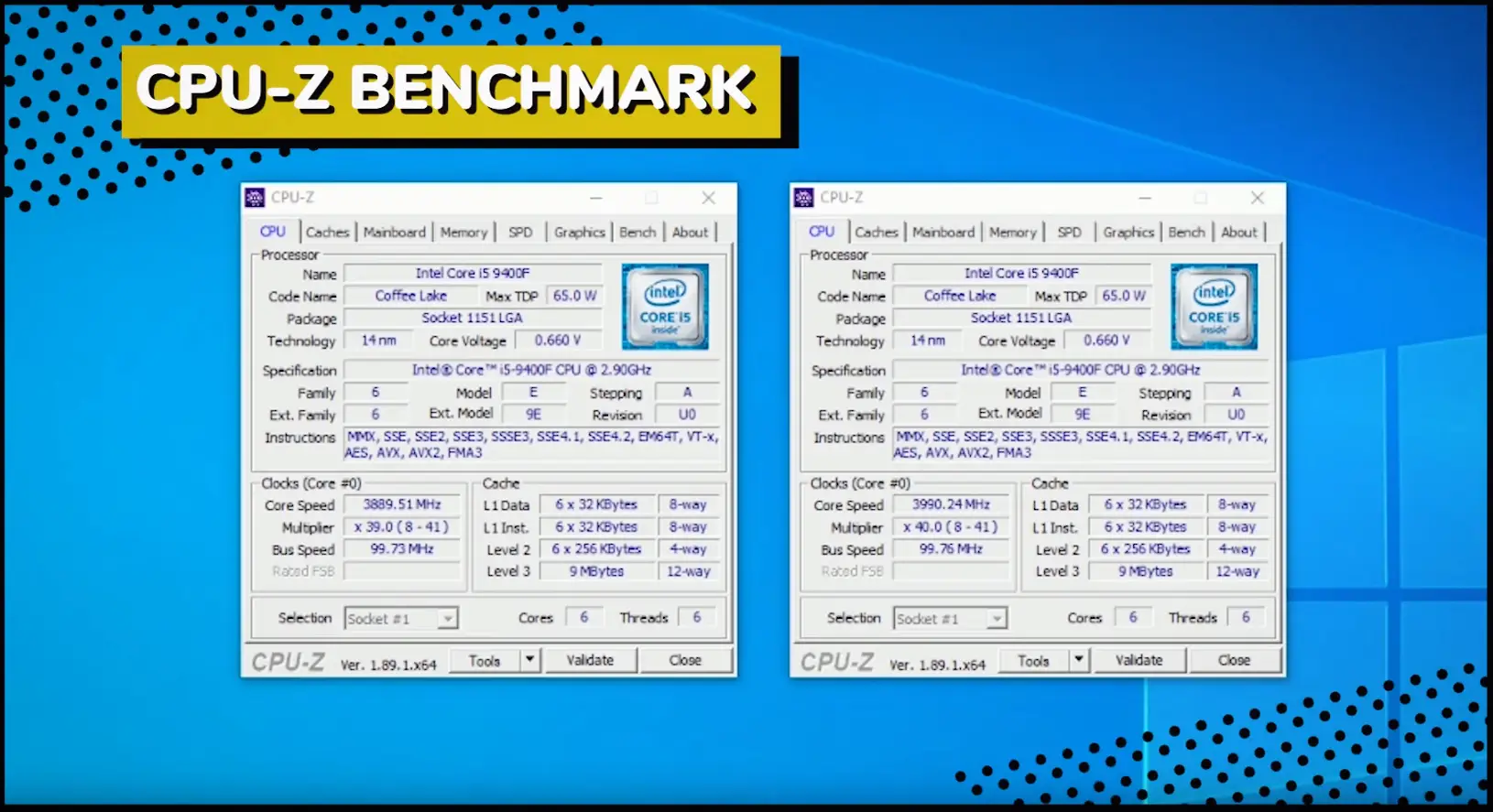This screenshot has width=1493, height=812.
Task: Click Level 3 9 MBytes cache value, left window
Action: click(x=596, y=571)
